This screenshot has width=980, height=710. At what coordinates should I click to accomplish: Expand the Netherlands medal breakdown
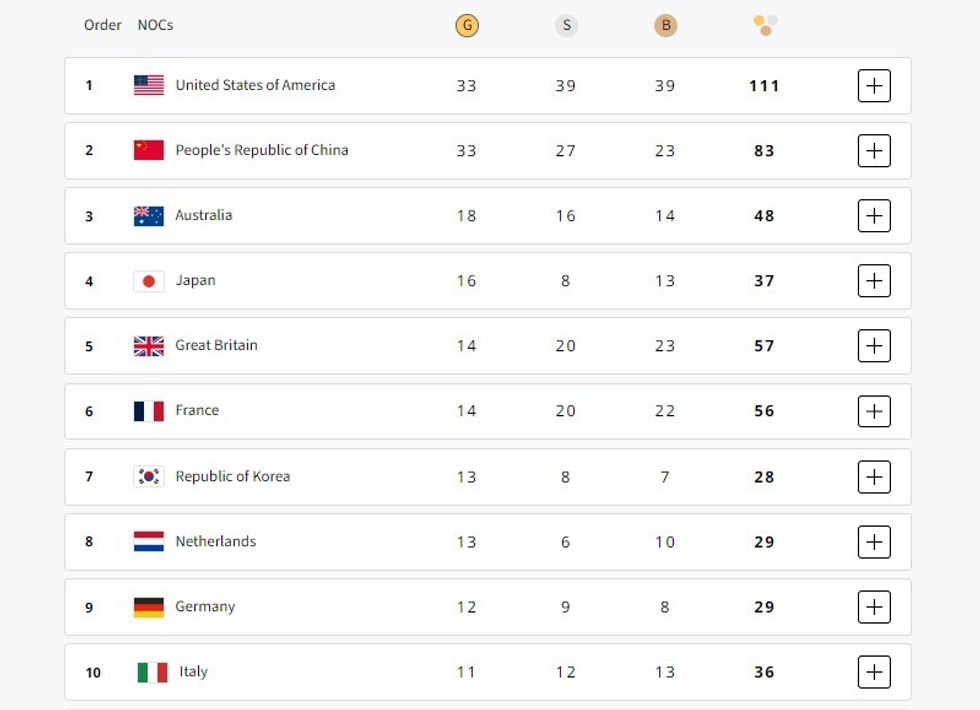(874, 542)
